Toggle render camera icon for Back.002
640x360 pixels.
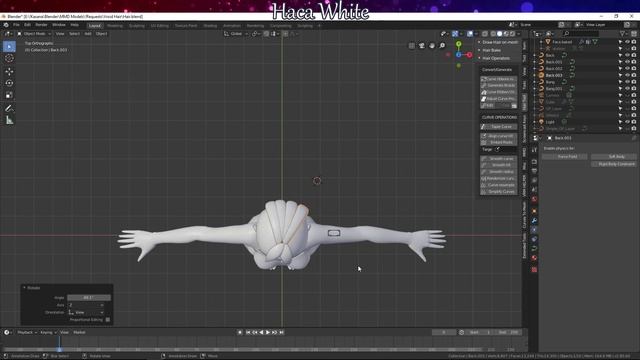pyautogui.click(x=634, y=69)
